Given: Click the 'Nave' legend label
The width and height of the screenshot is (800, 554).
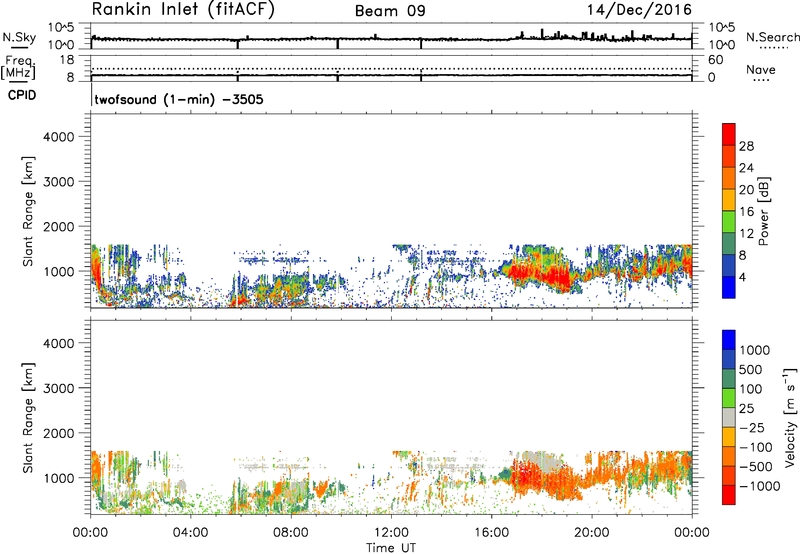Looking at the screenshot, I should coord(760,70).
